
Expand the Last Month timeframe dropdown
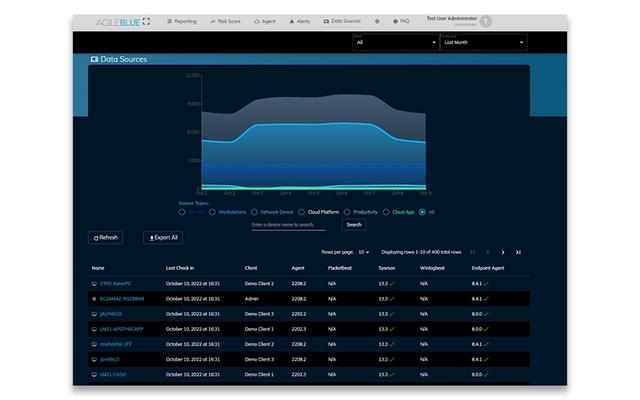click(x=483, y=43)
